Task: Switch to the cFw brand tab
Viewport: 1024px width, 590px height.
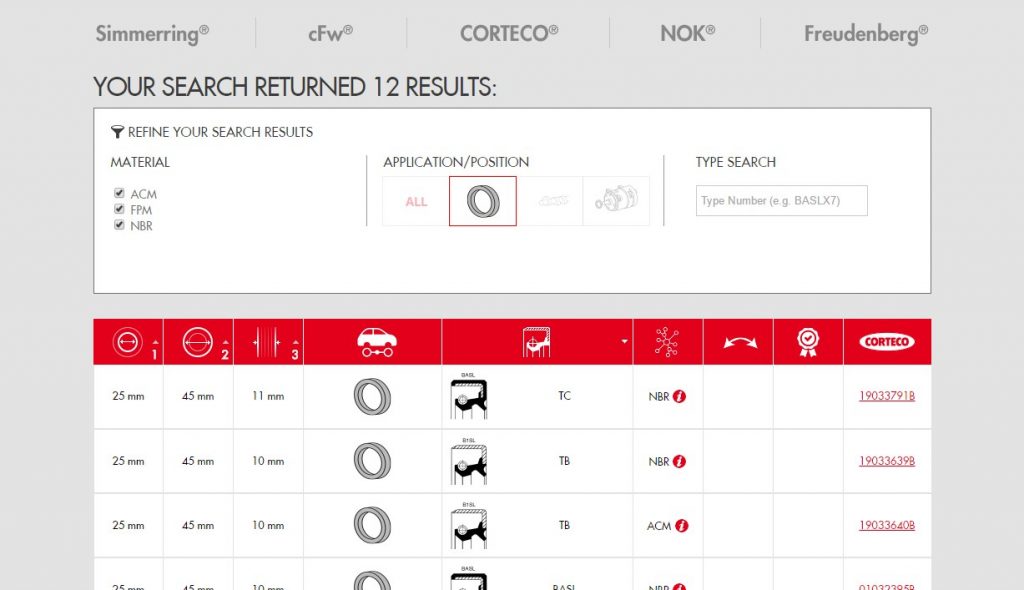Action: [x=330, y=33]
